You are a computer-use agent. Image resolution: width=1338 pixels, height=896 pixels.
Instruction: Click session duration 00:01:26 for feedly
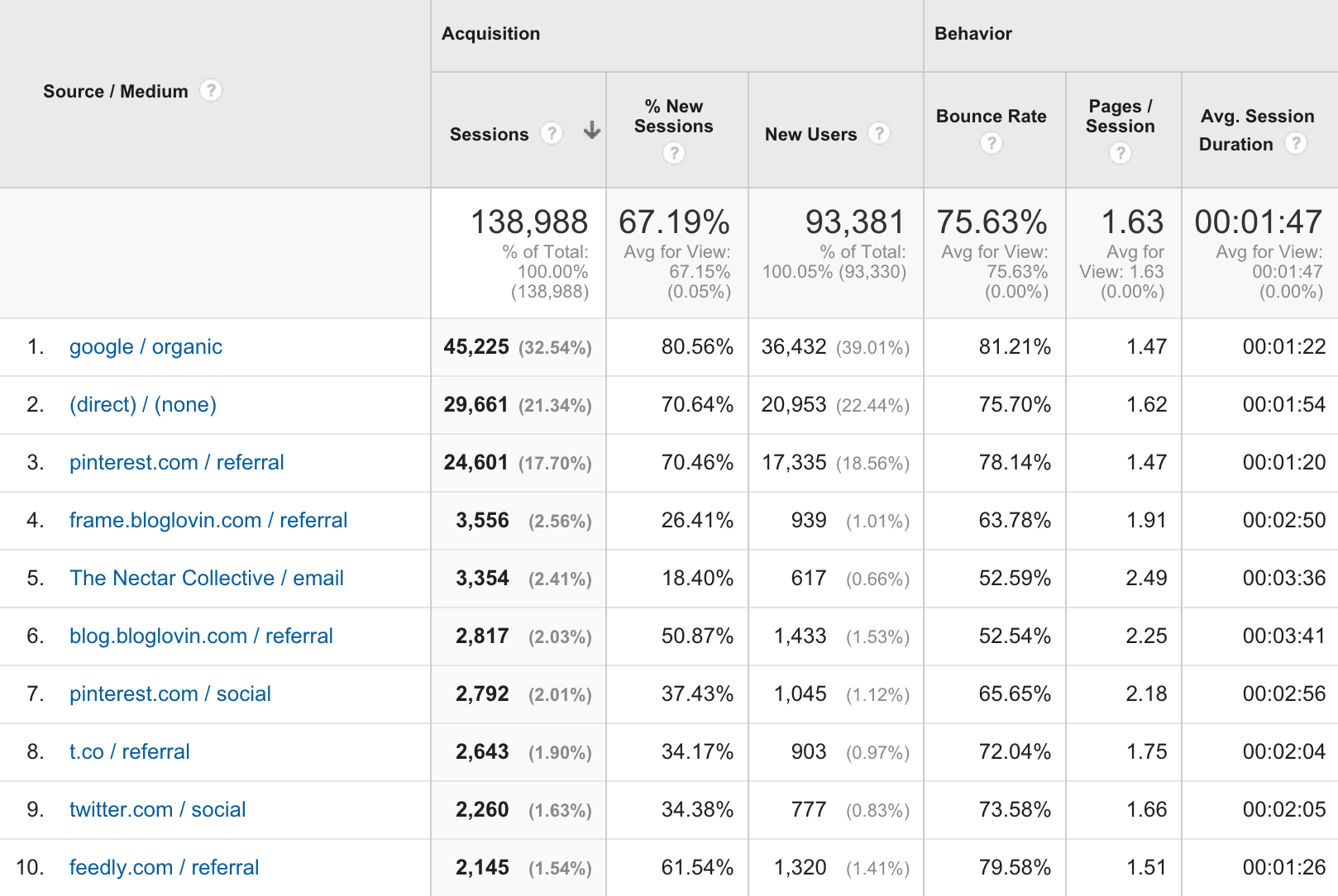[1284, 867]
